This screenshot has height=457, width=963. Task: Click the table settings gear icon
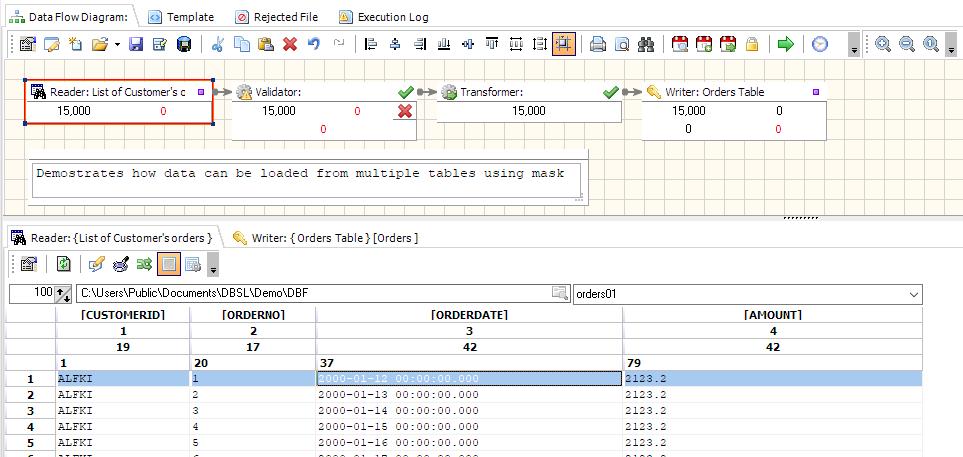(x=193, y=264)
